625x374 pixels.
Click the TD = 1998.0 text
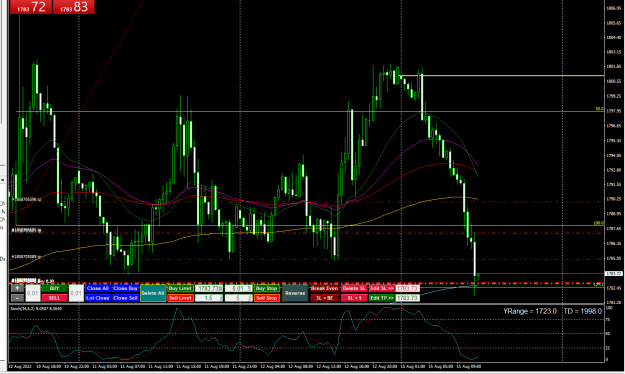click(x=582, y=311)
